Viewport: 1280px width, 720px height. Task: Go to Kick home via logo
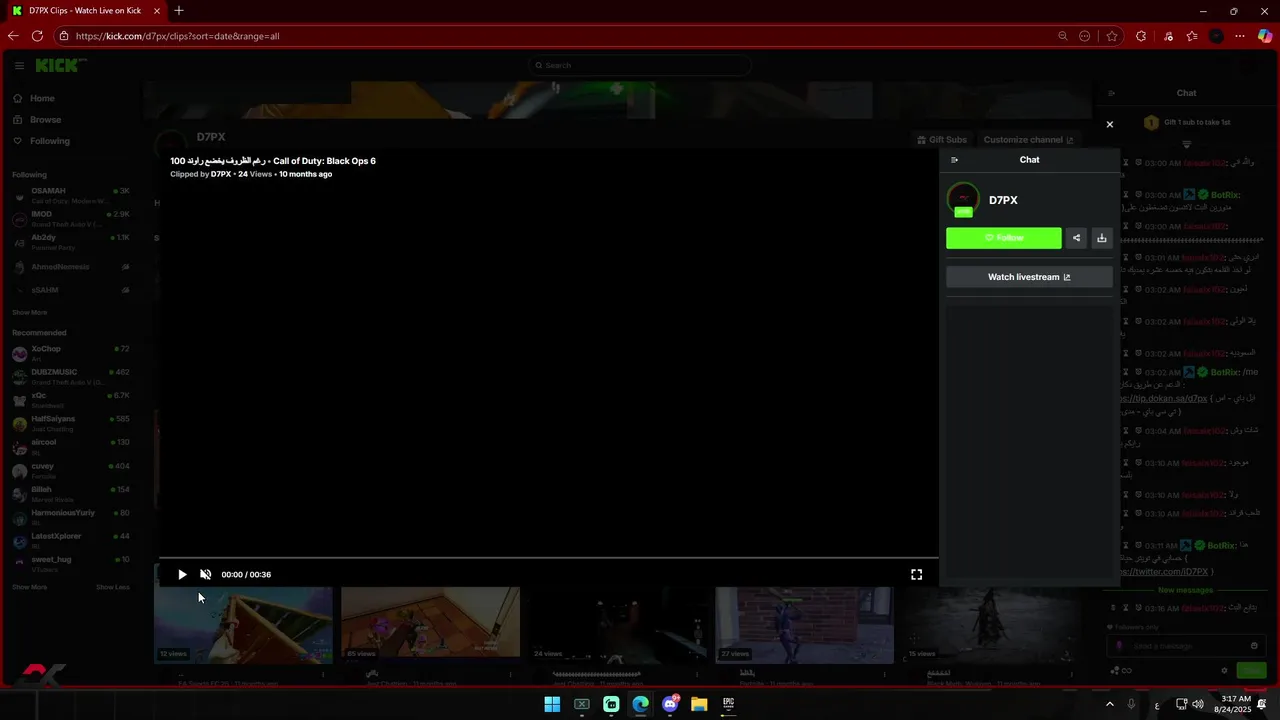(x=60, y=66)
